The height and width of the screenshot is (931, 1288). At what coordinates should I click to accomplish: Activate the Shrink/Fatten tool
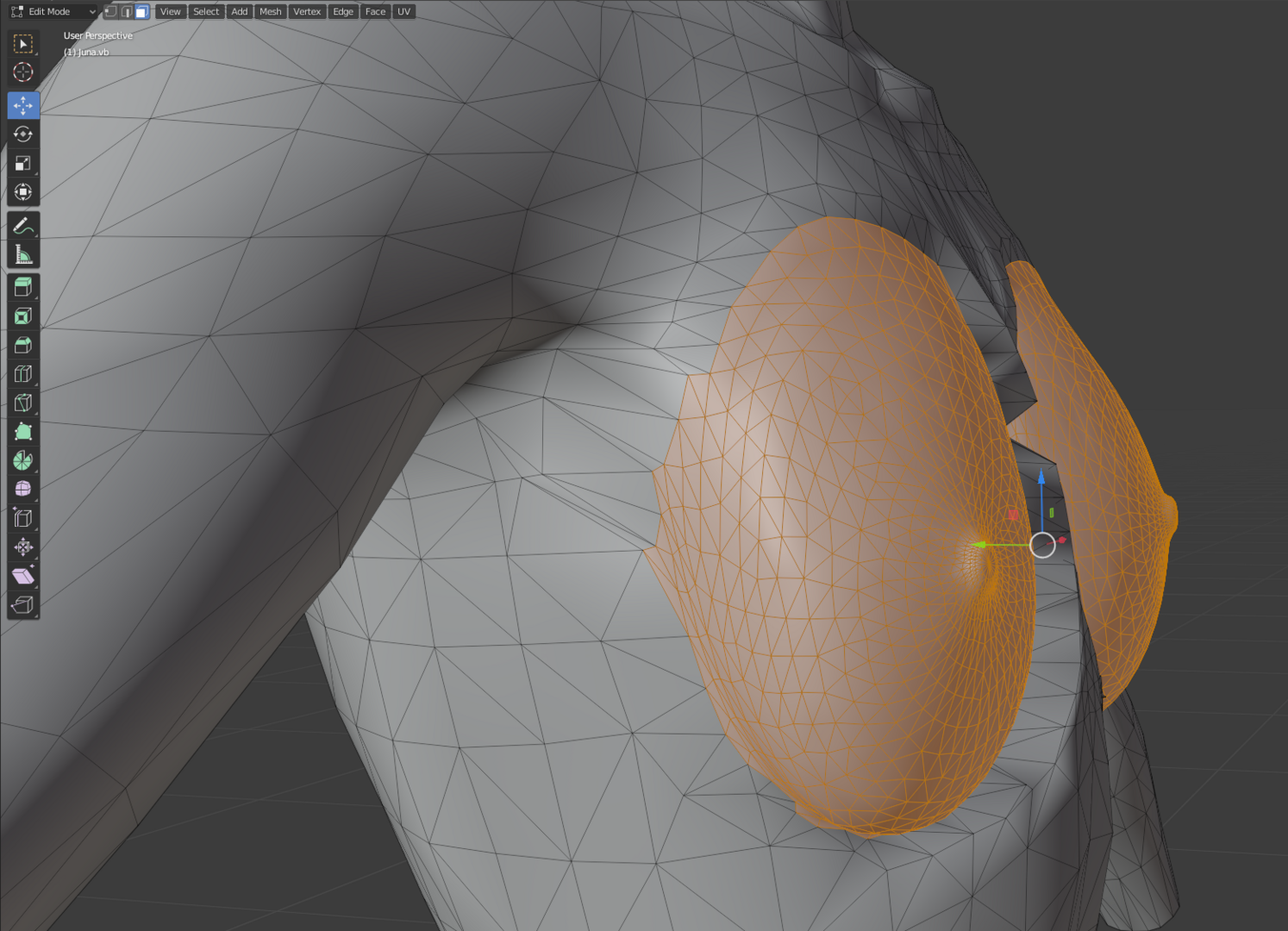[23, 547]
